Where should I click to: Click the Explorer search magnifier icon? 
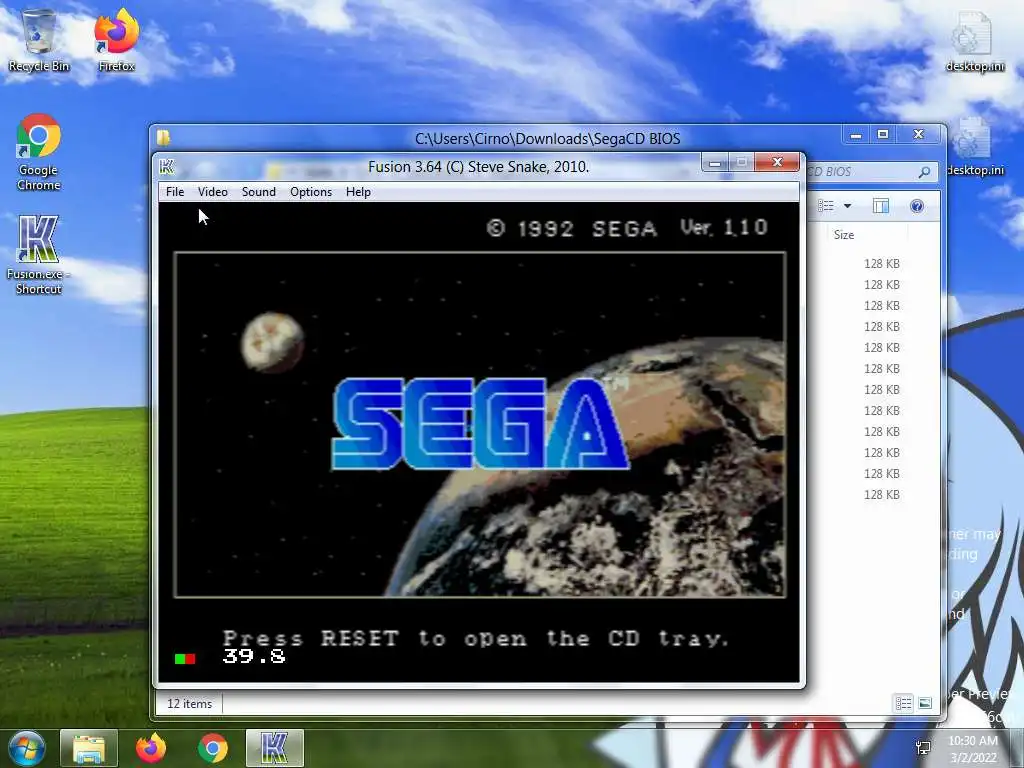(924, 172)
